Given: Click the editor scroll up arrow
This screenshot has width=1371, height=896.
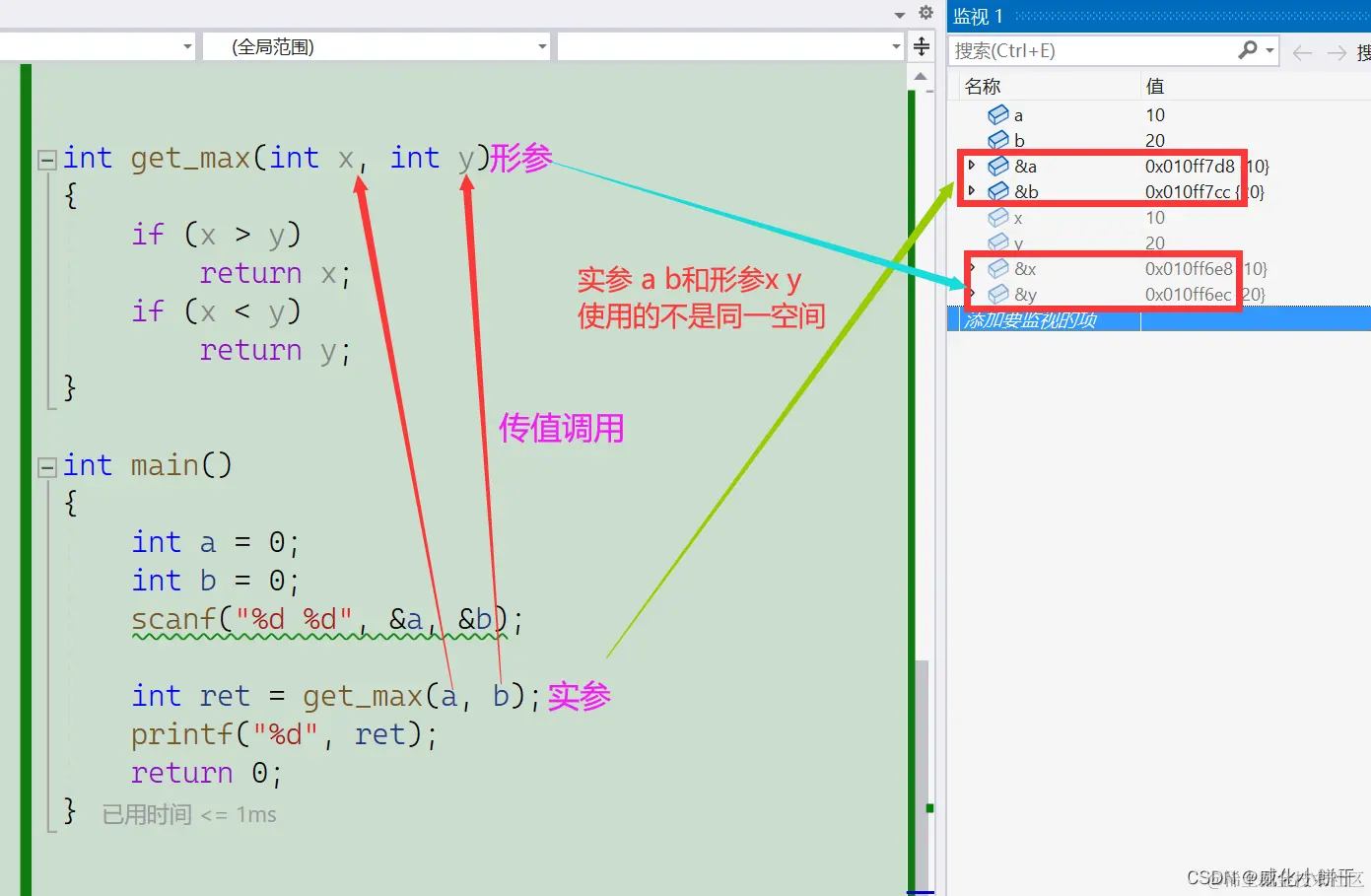Looking at the screenshot, I should 921,76.
